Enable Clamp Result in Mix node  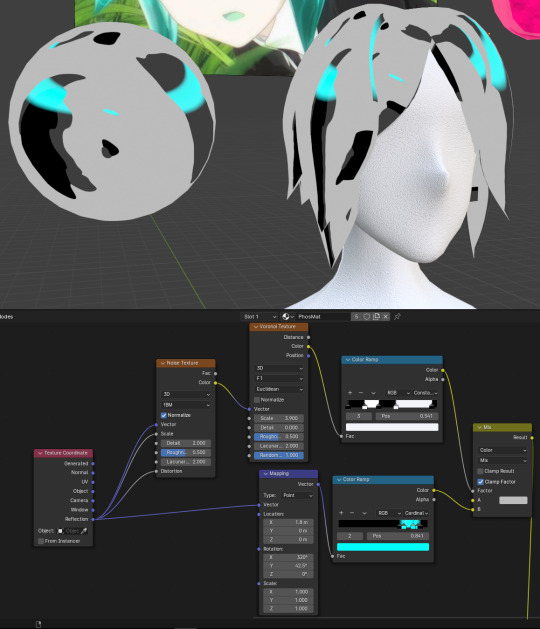(x=480, y=471)
